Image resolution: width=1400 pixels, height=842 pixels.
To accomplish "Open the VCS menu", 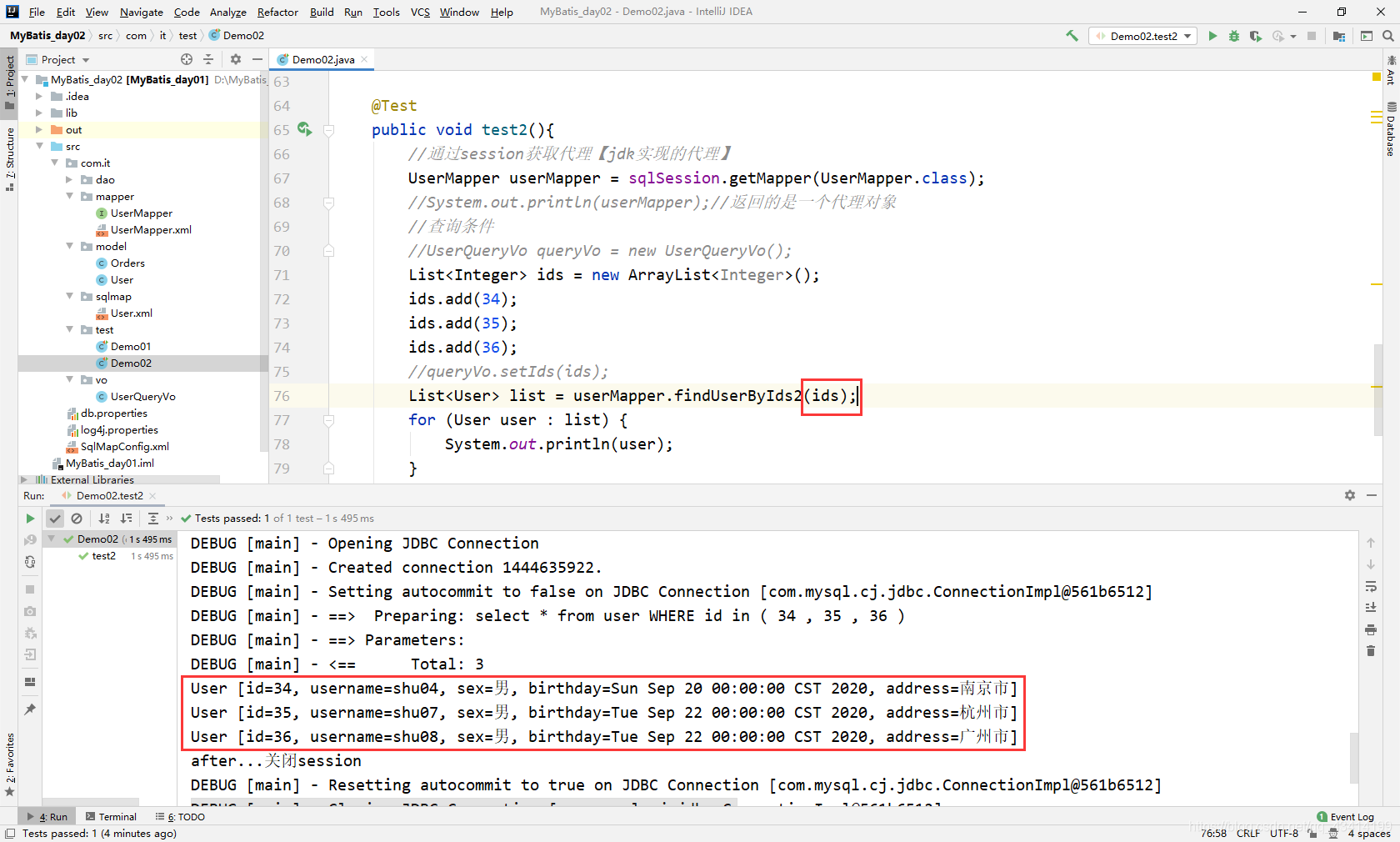I will click(x=420, y=12).
